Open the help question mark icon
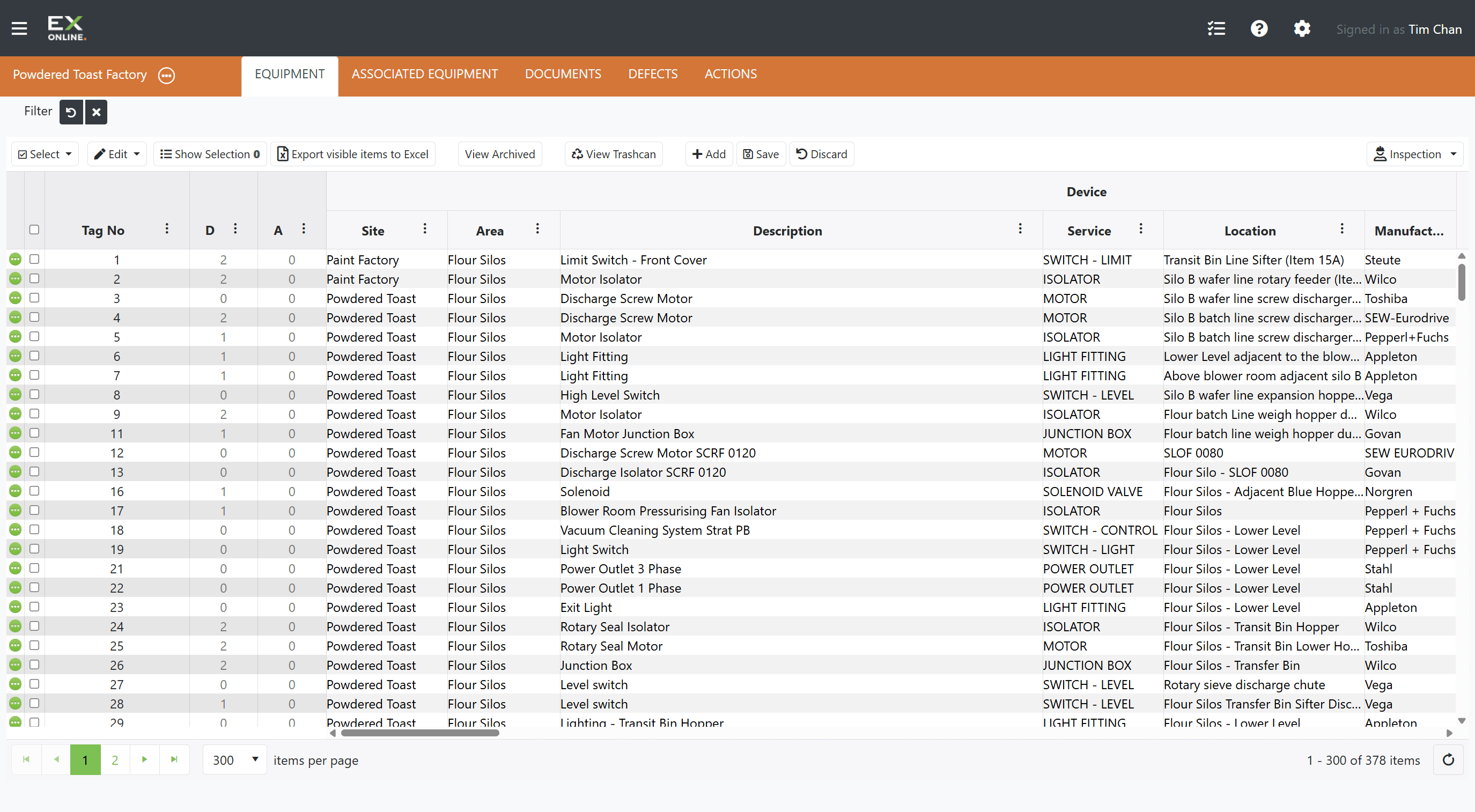 click(1259, 28)
